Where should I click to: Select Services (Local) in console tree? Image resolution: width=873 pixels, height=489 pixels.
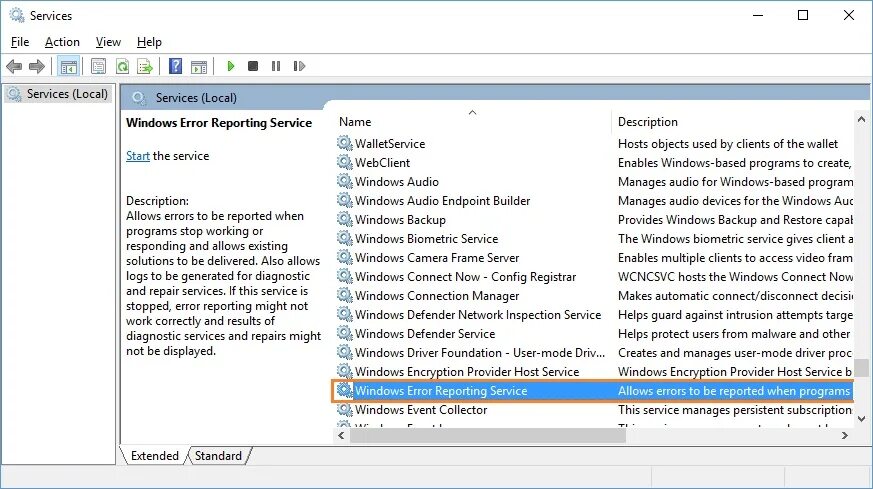point(58,94)
